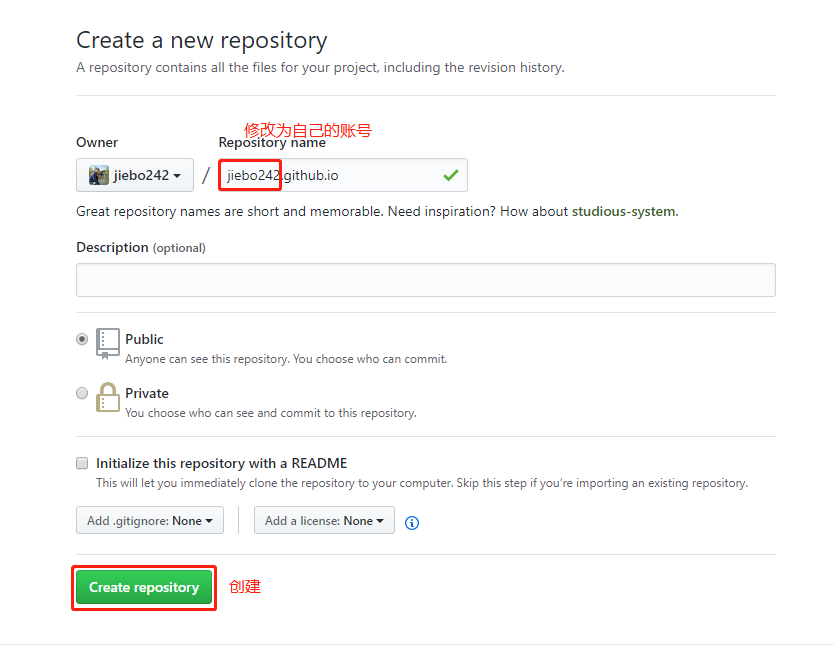Image resolution: width=834 pixels, height=646 pixels.
Task: Click the Private option label
Action: click(x=147, y=393)
